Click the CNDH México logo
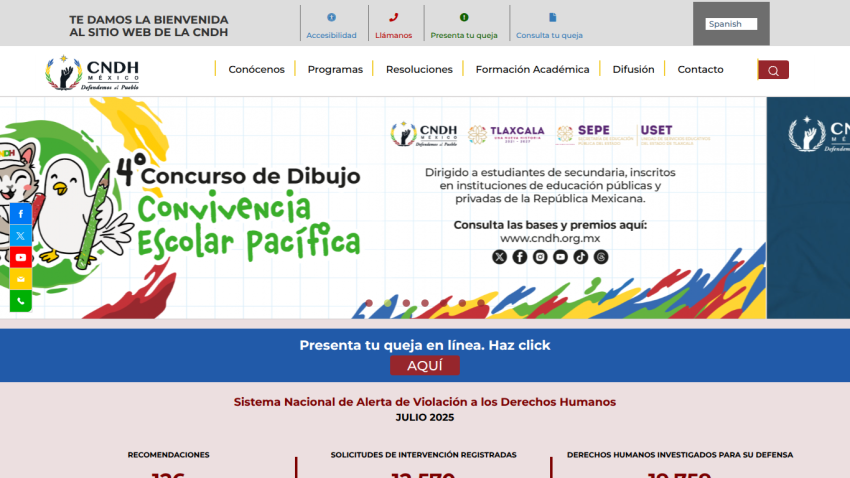The width and height of the screenshot is (850, 478). [x=93, y=72]
